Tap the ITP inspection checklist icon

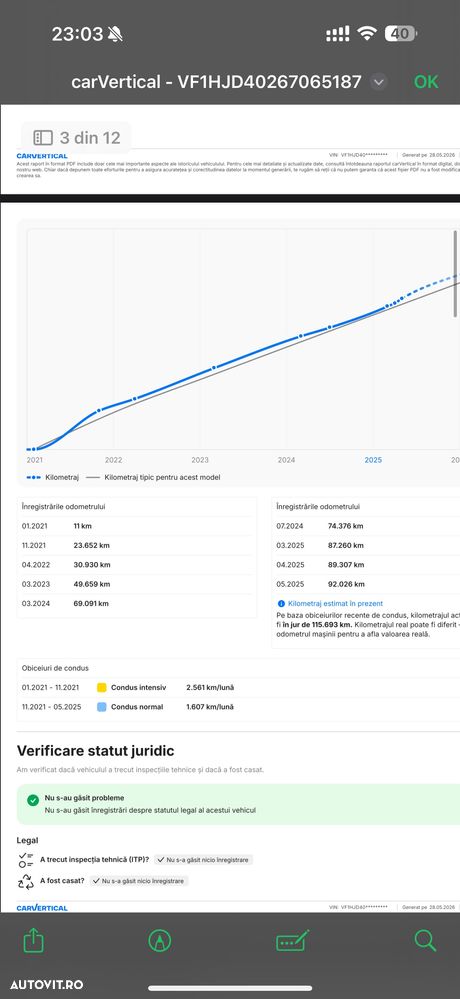point(26,859)
